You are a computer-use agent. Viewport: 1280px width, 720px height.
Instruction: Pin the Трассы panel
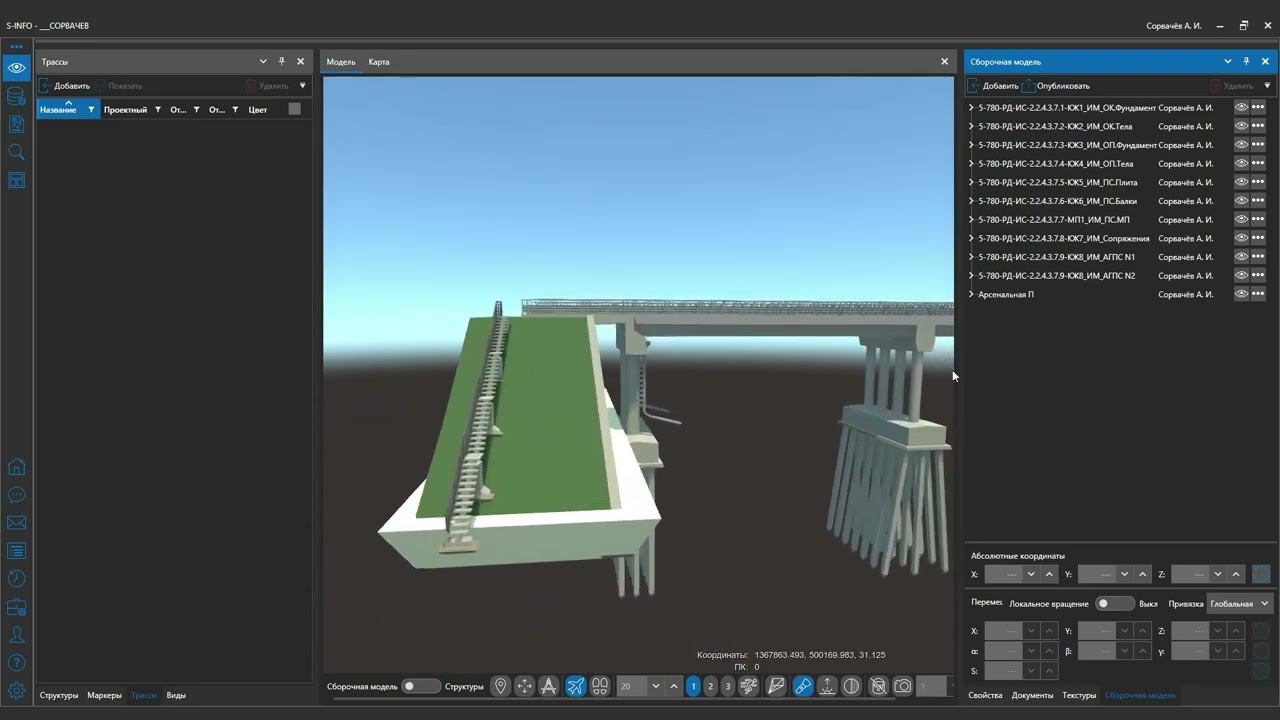point(282,61)
